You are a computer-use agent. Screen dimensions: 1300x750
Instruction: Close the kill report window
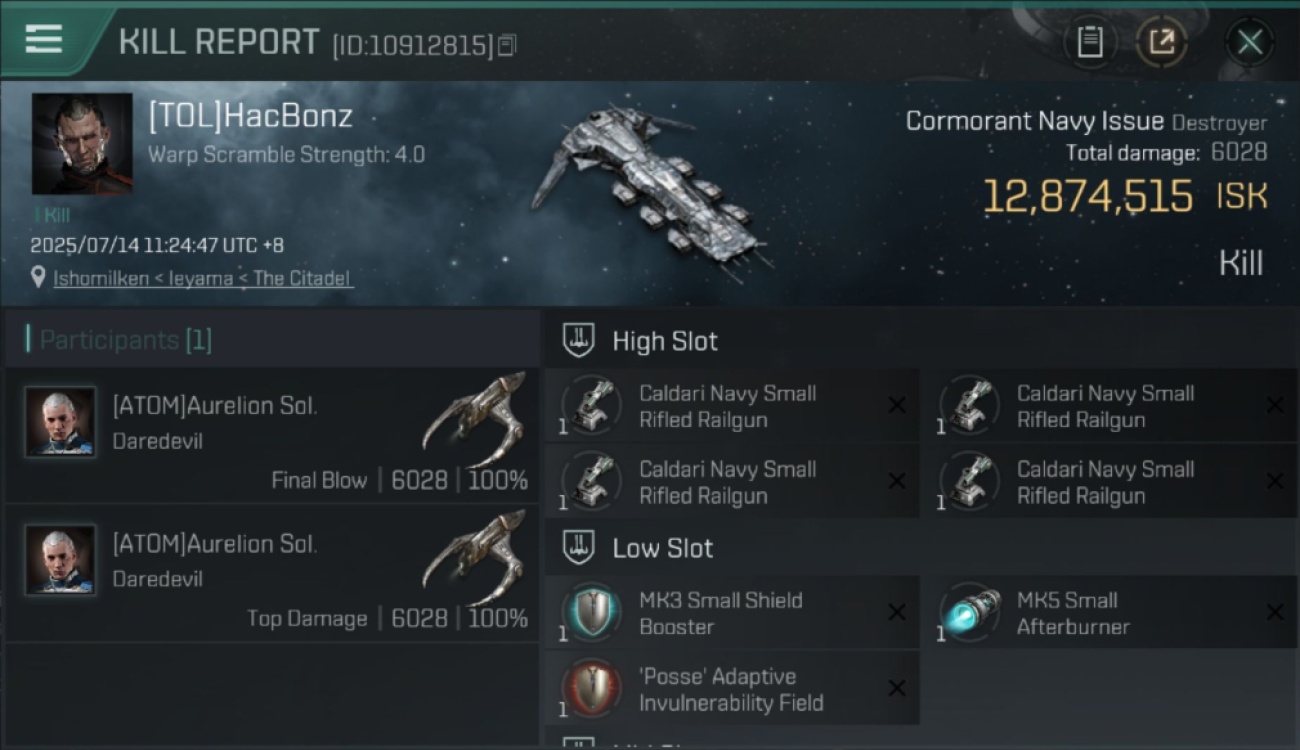[1249, 42]
